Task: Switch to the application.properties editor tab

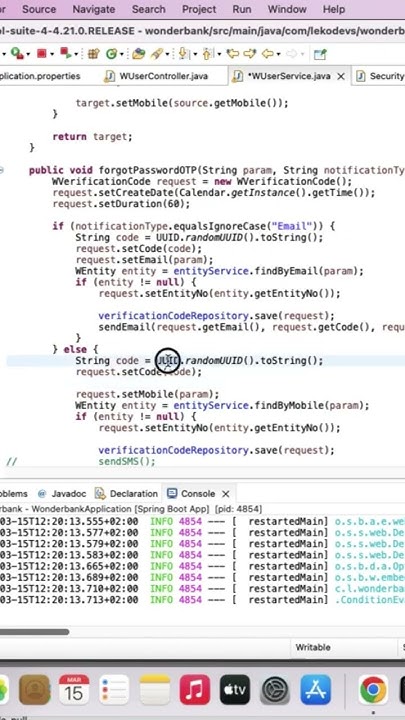Action: point(40,76)
